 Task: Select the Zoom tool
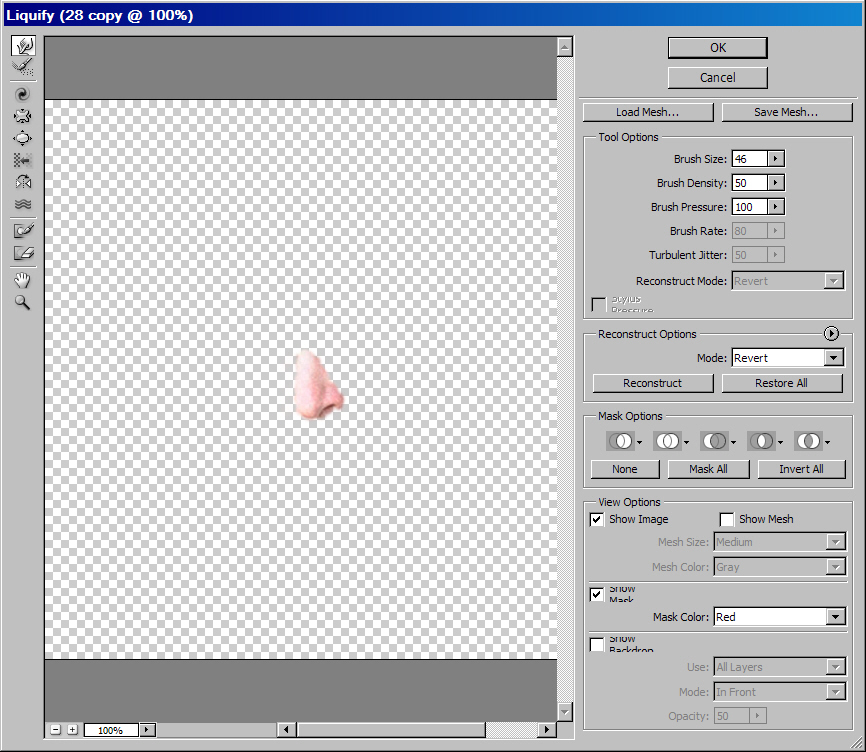[x=23, y=302]
